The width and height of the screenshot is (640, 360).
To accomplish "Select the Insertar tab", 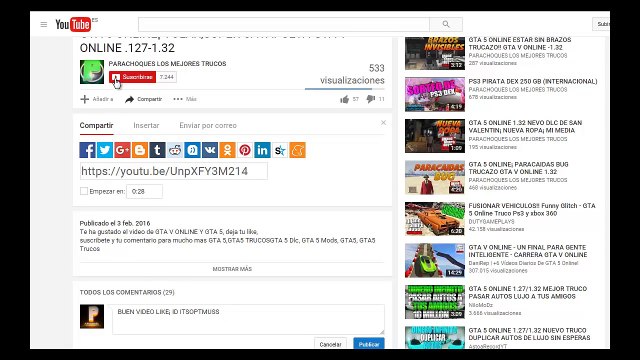I will pos(146,125).
